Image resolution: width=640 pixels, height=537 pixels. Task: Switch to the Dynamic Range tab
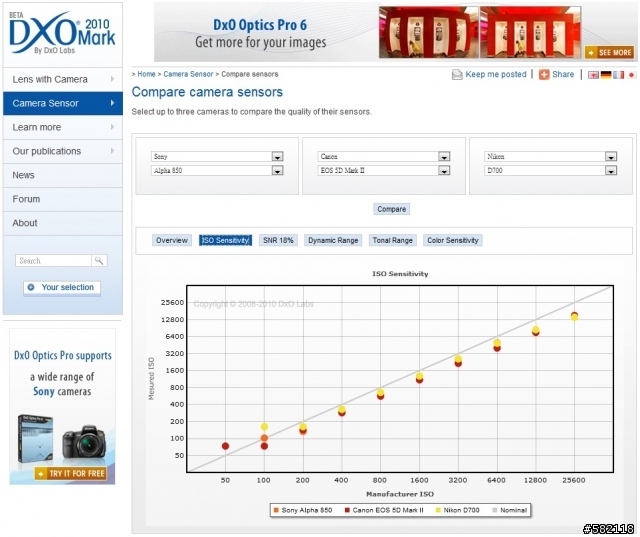click(333, 240)
